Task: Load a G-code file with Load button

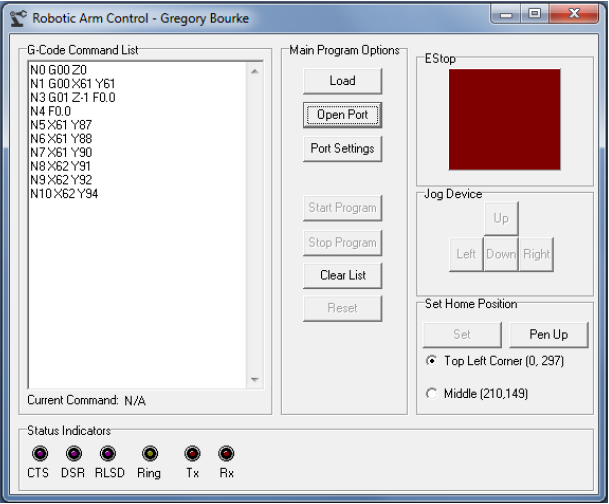Action: pos(342,81)
